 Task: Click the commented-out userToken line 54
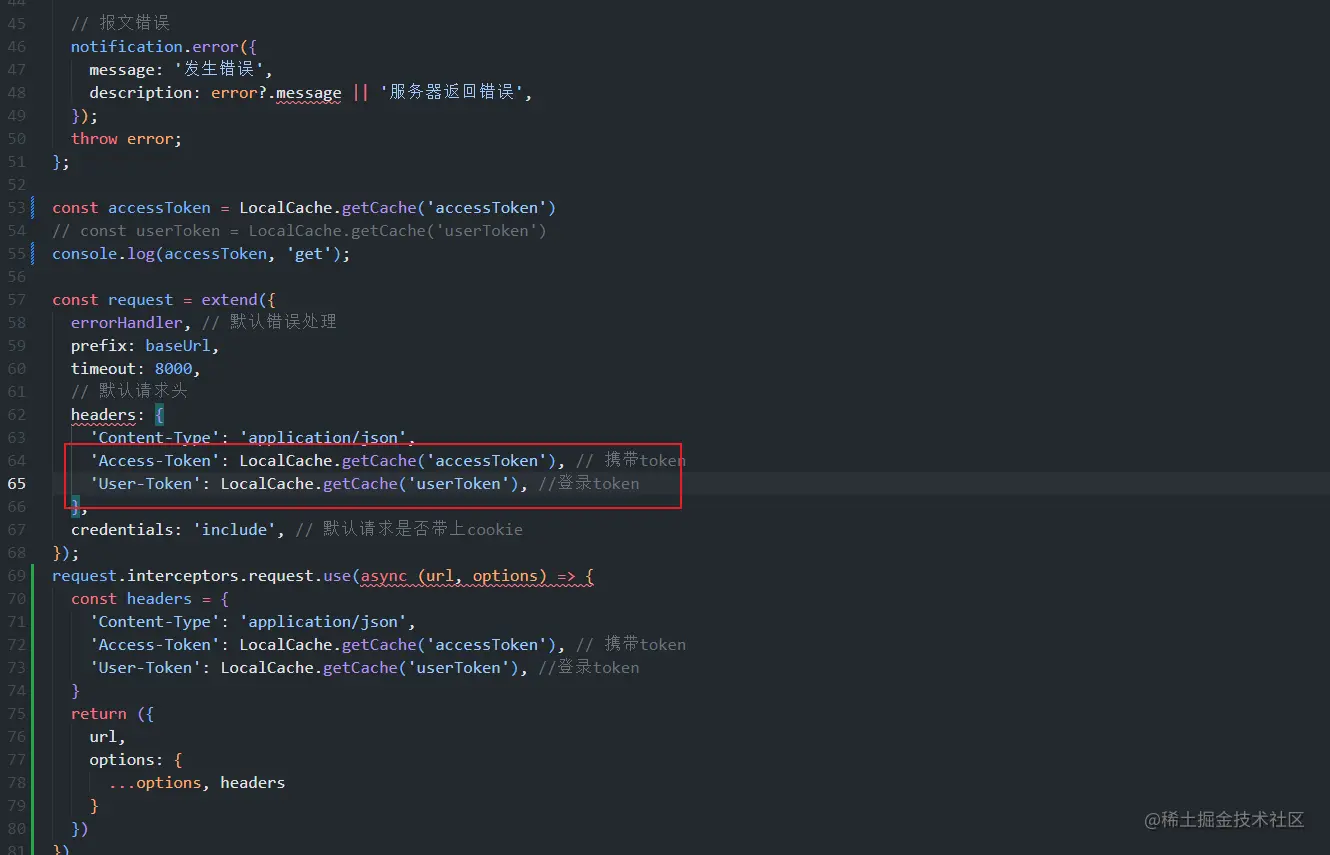coord(299,230)
